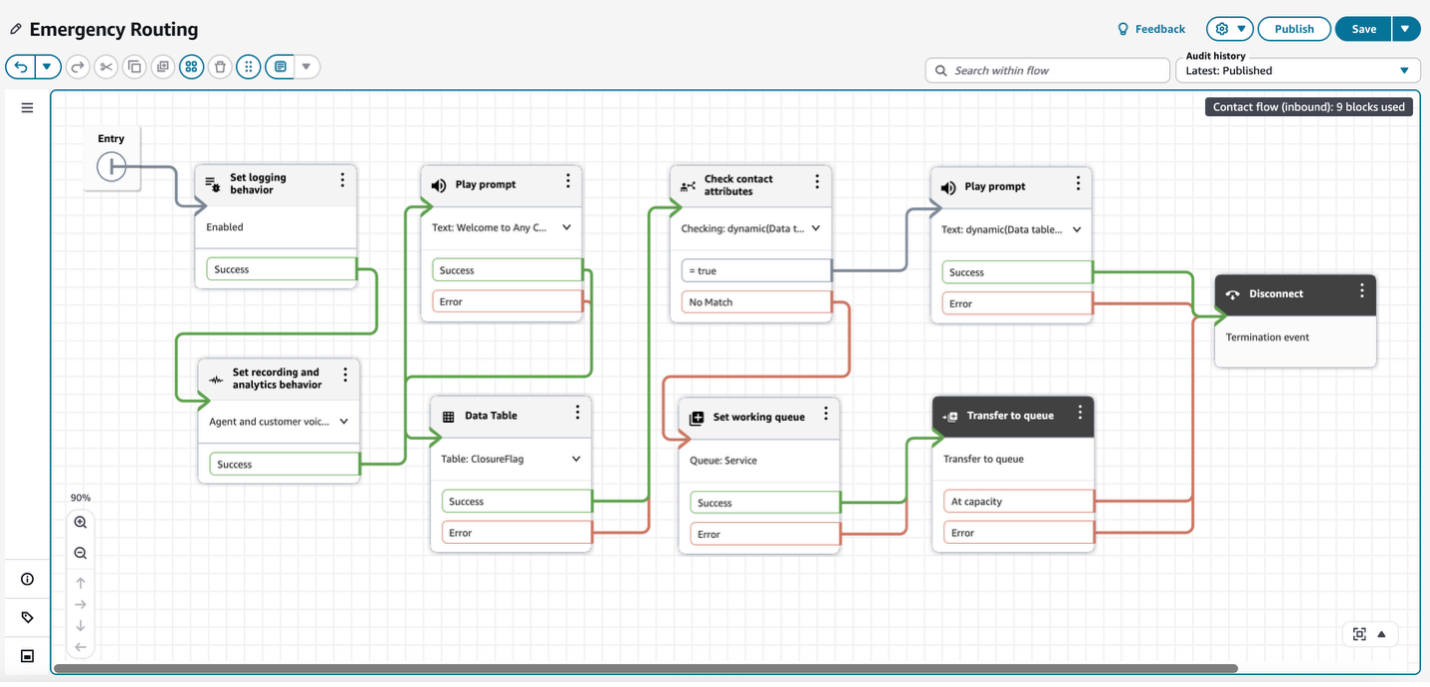Click the Redo icon
This screenshot has width=1430, height=687.
(77, 66)
